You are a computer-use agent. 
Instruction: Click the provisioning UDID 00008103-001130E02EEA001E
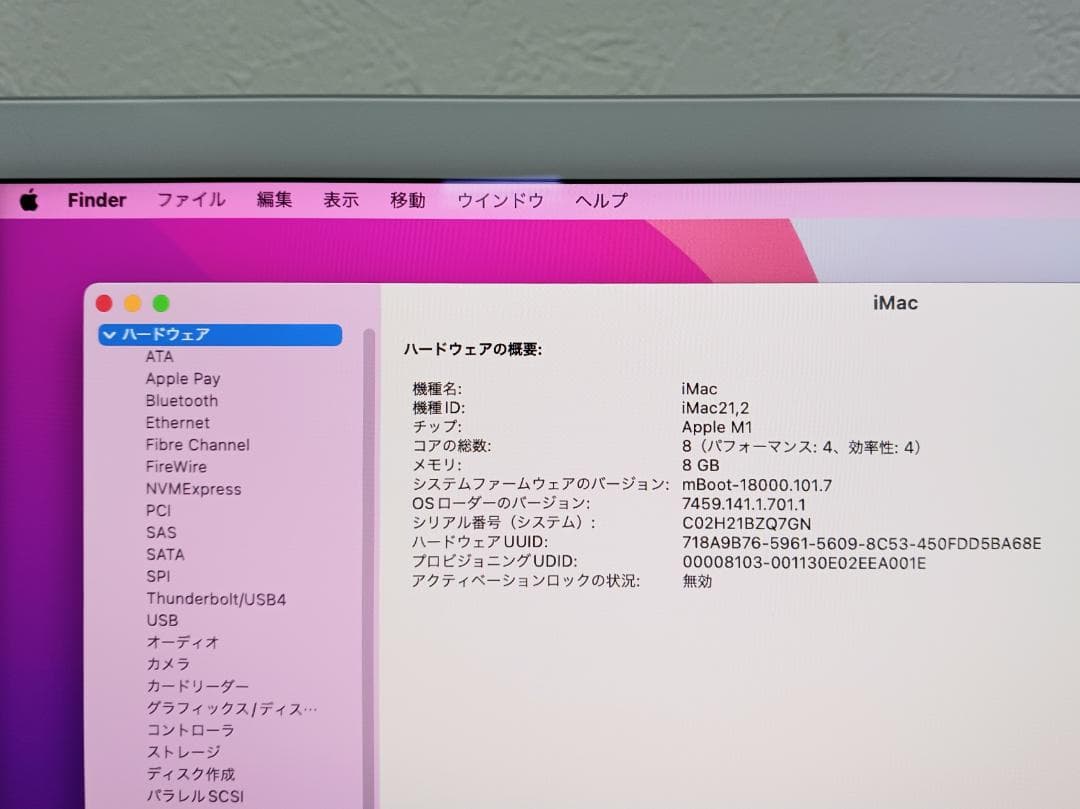point(804,563)
